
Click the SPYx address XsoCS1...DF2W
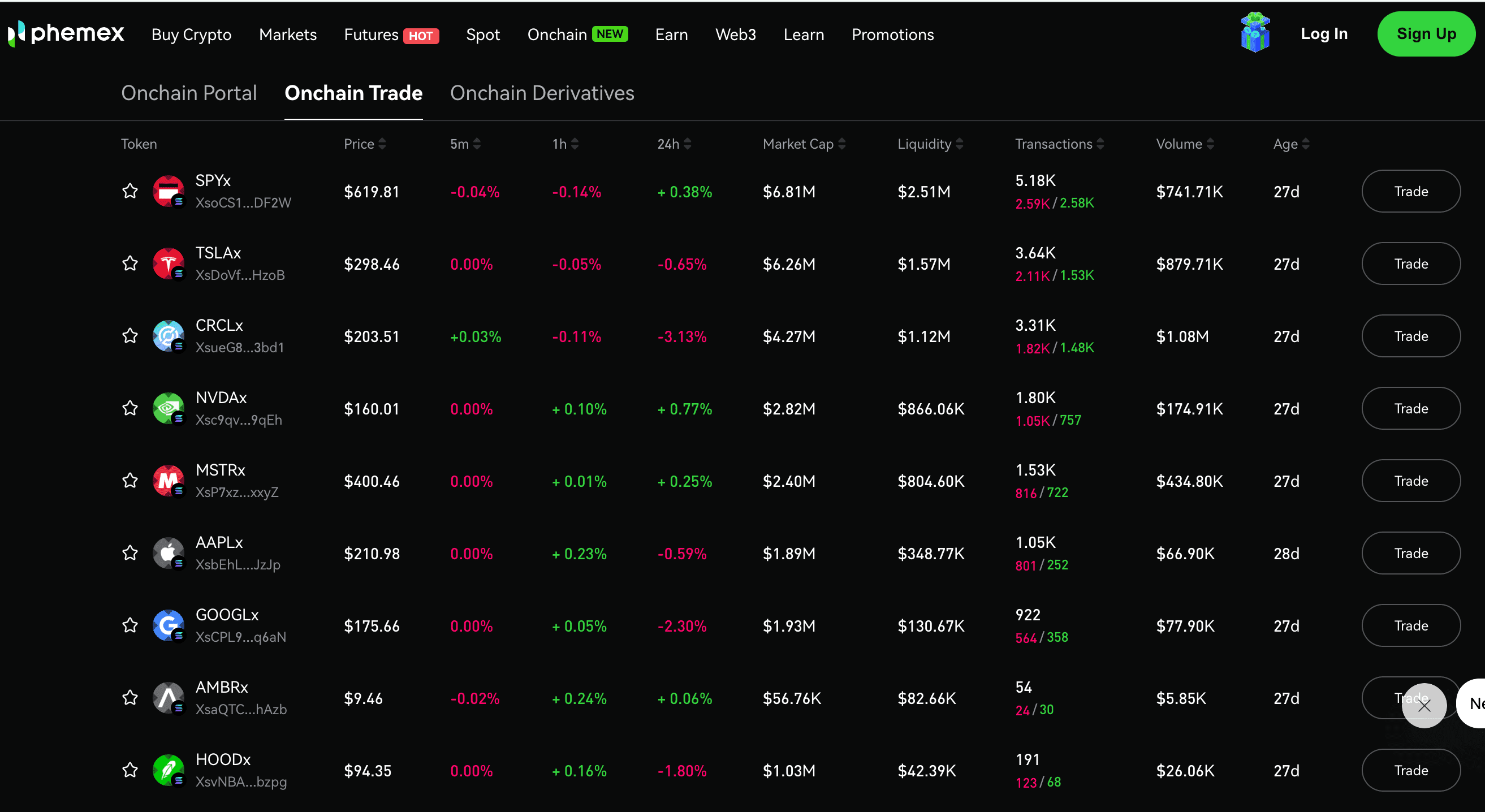click(x=243, y=203)
